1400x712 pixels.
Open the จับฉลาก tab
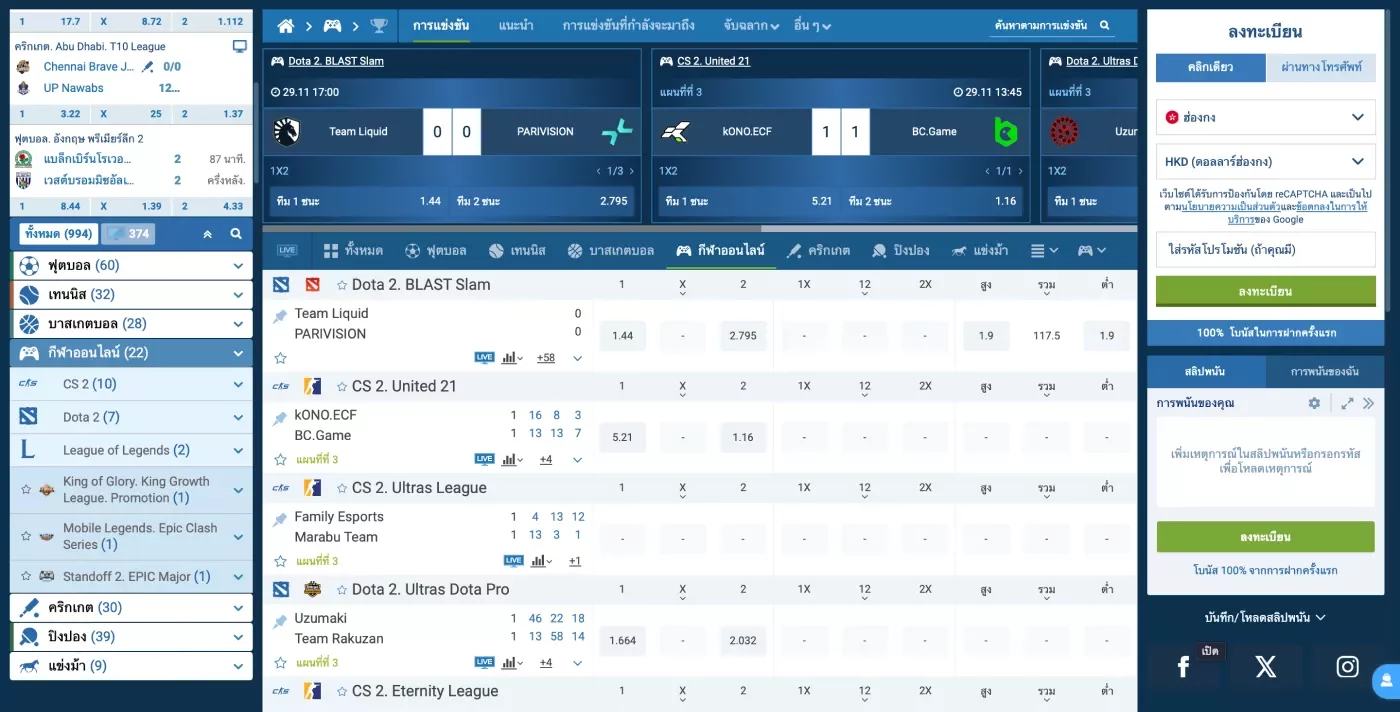pyautogui.click(x=752, y=26)
